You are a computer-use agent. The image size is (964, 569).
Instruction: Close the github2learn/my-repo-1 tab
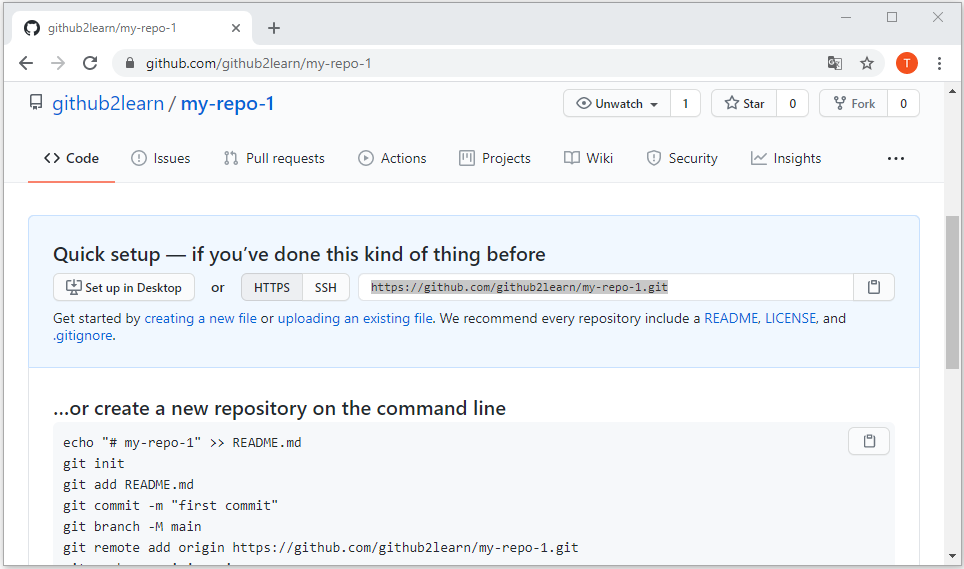click(x=236, y=28)
